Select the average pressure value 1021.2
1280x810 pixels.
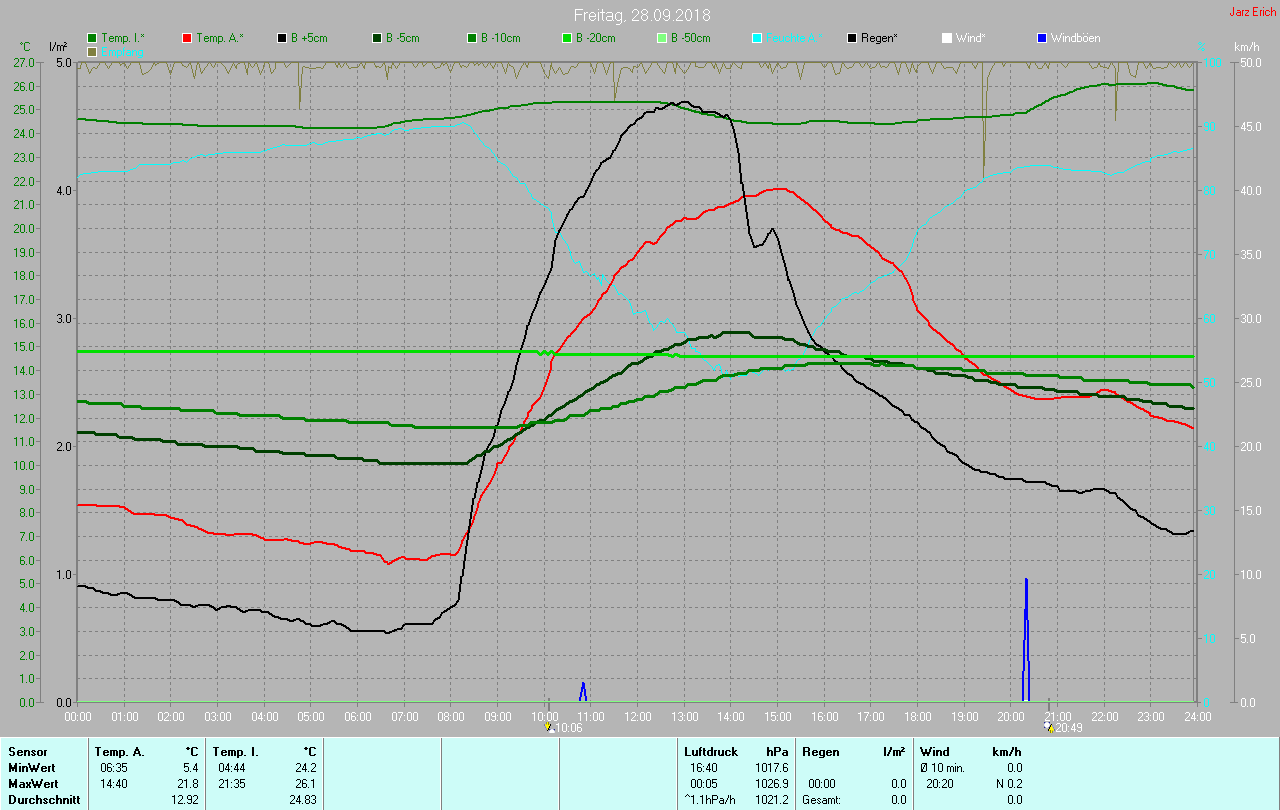(773, 800)
